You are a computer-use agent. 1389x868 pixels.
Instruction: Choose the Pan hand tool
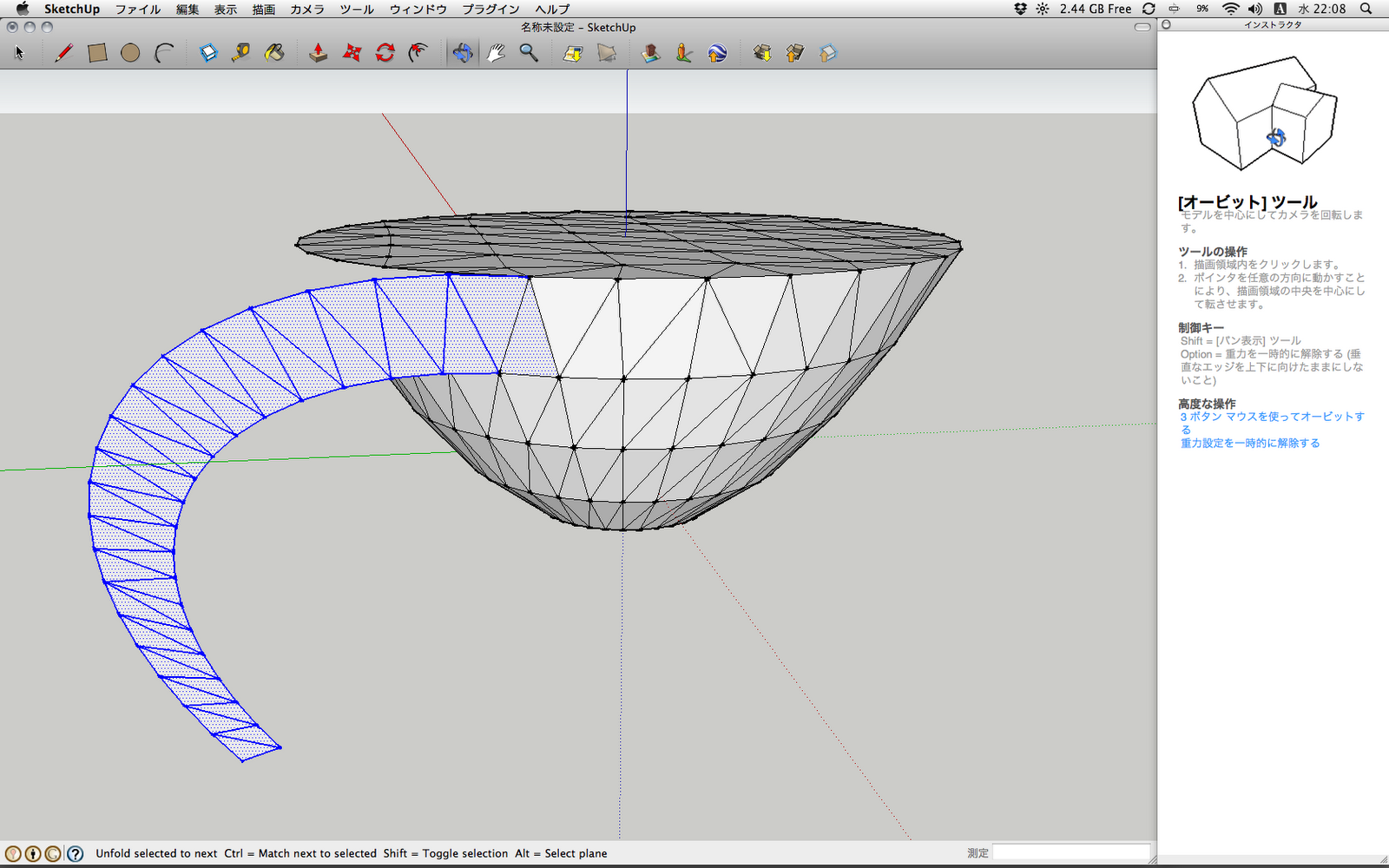click(x=496, y=53)
